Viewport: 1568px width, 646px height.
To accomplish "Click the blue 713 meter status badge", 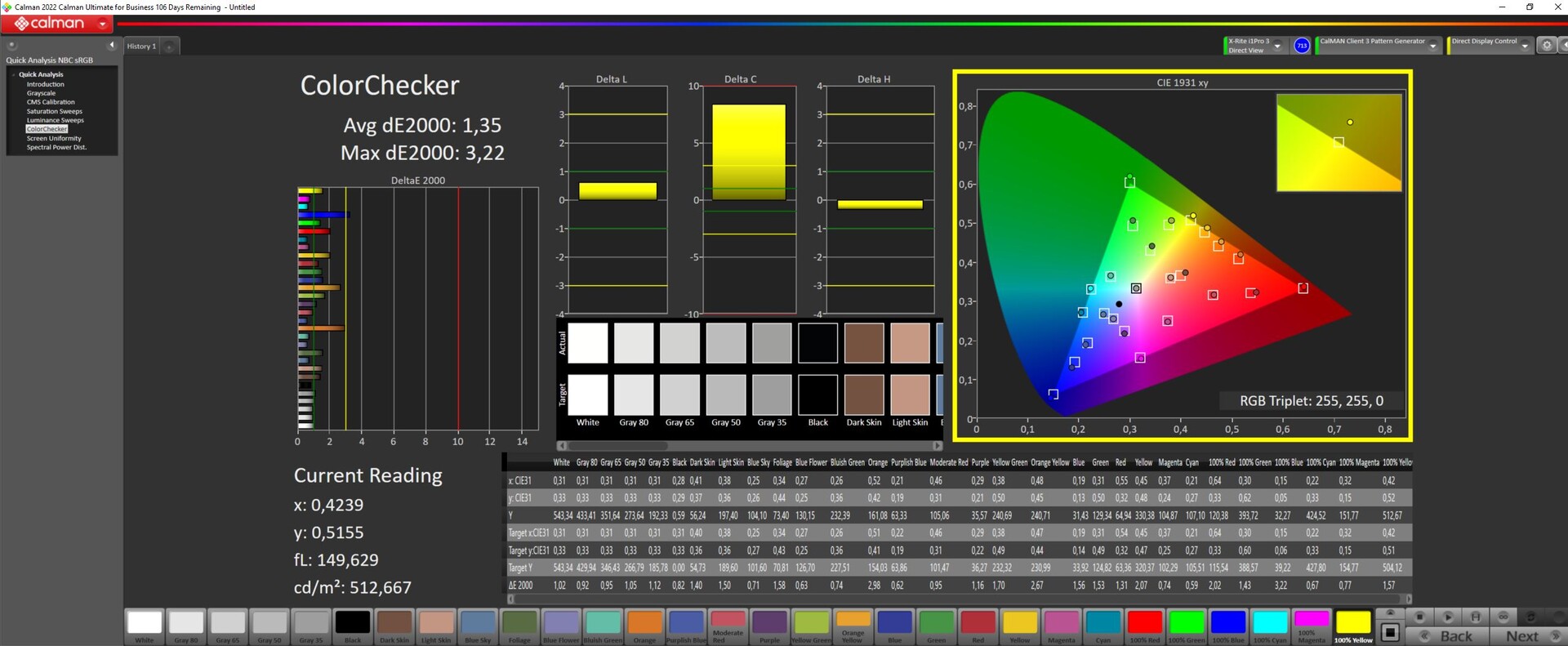I will (x=1302, y=46).
